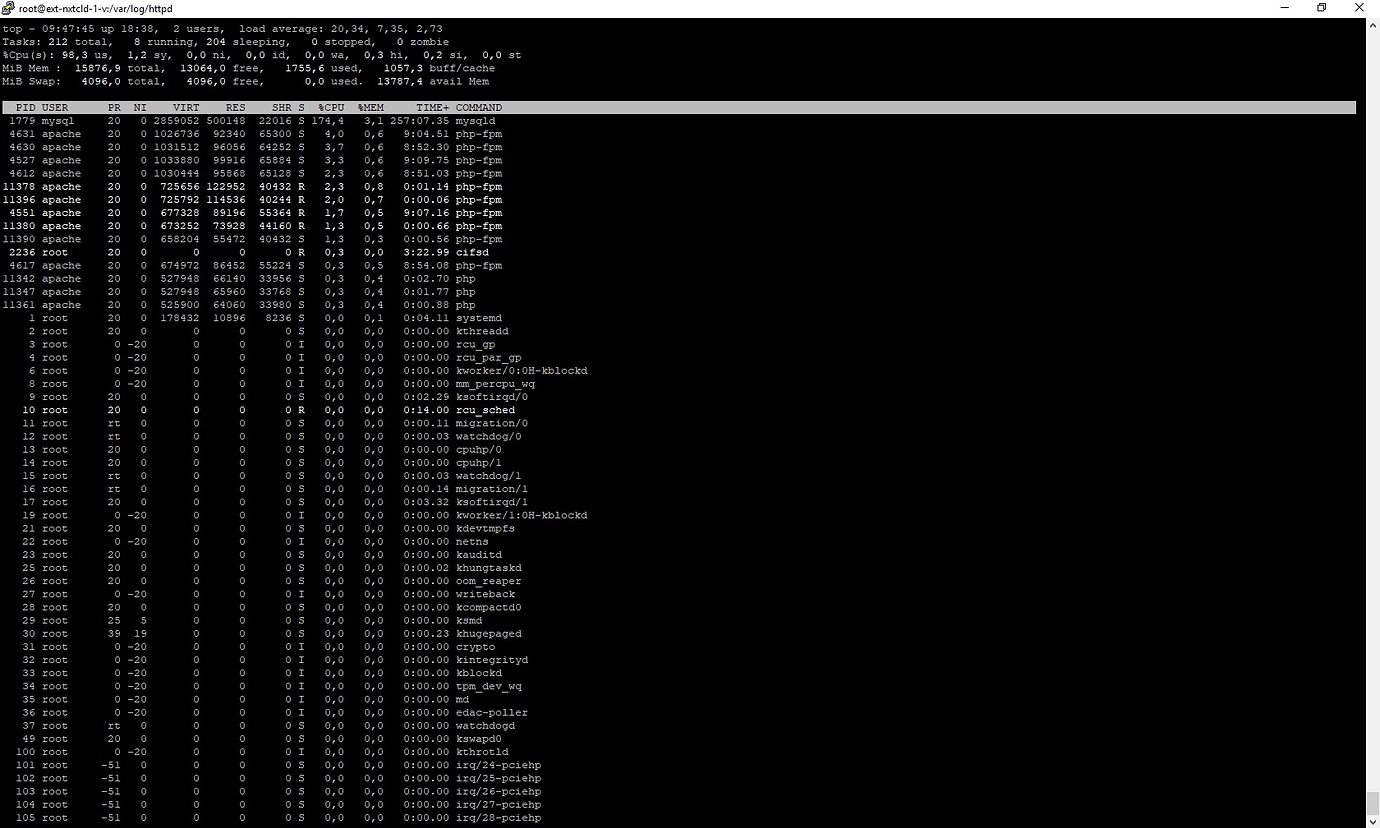1380x828 pixels.
Task: Click the ksmd command name
Action: [x=469, y=620]
